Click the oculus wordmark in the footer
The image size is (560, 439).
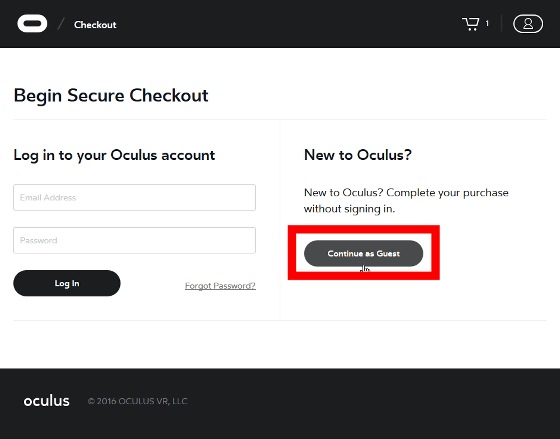coord(46,401)
